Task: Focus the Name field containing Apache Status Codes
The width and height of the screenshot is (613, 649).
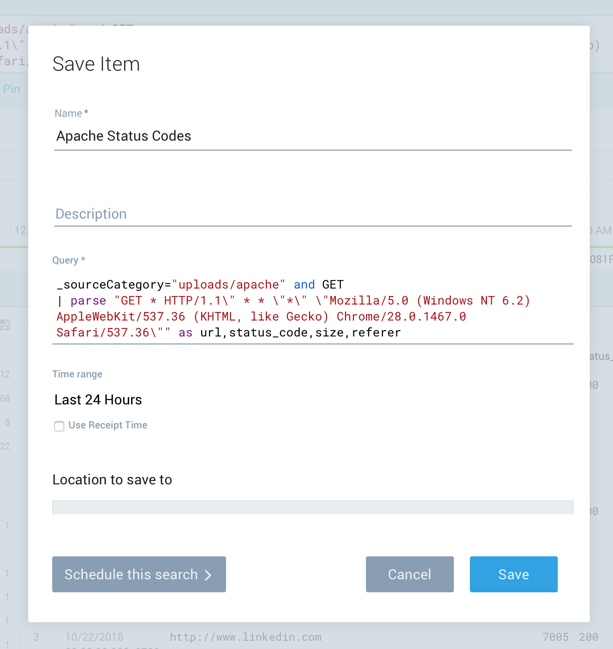Action: click(x=312, y=136)
